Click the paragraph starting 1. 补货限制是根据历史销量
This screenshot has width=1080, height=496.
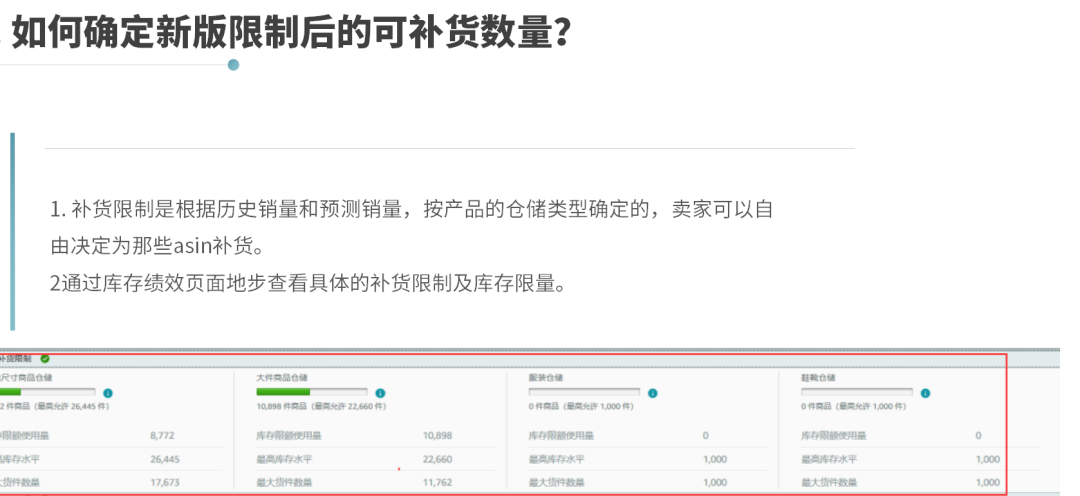pos(411,227)
